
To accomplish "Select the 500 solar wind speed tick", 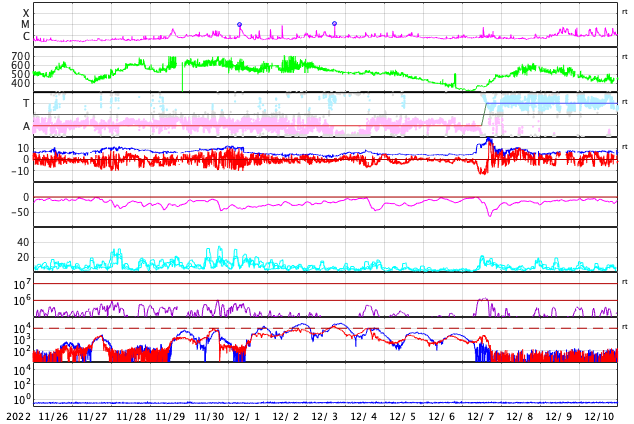I will click(21, 74).
